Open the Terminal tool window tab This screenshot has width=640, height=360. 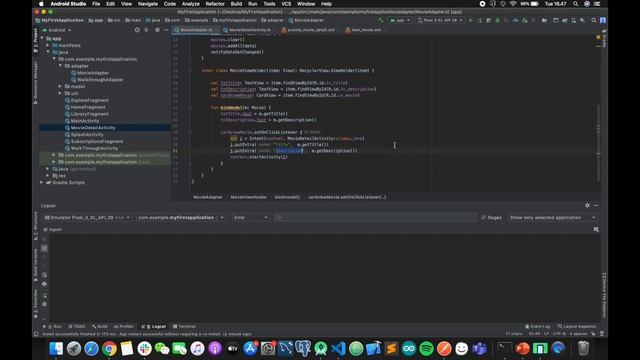coord(184,327)
